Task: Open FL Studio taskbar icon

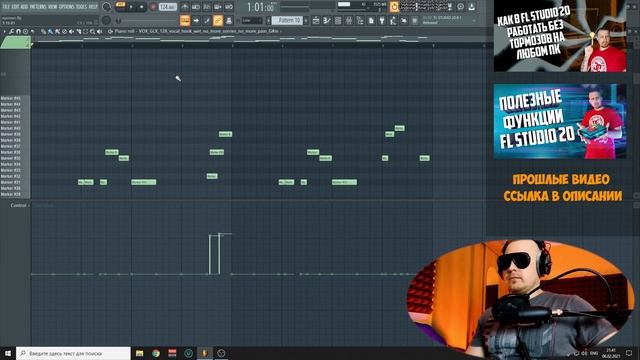Action: (x=205, y=353)
